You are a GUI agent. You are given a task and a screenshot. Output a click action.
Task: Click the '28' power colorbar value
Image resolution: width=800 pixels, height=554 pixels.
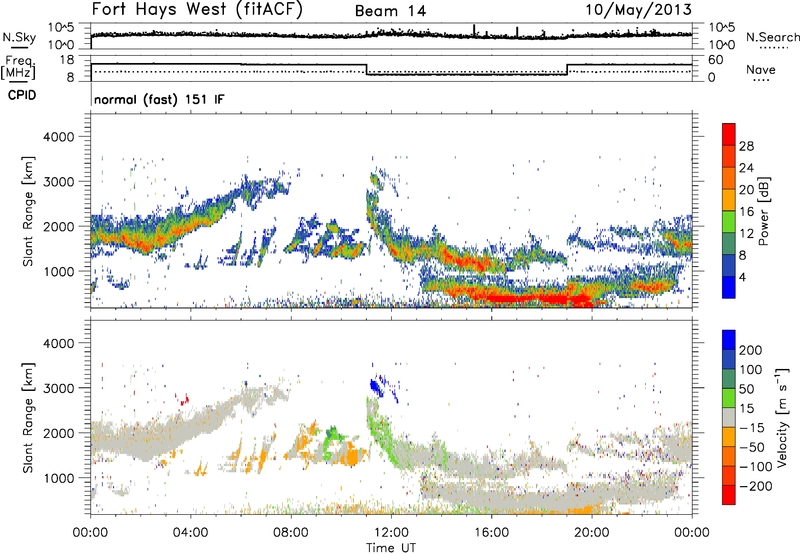click(746, 146)
